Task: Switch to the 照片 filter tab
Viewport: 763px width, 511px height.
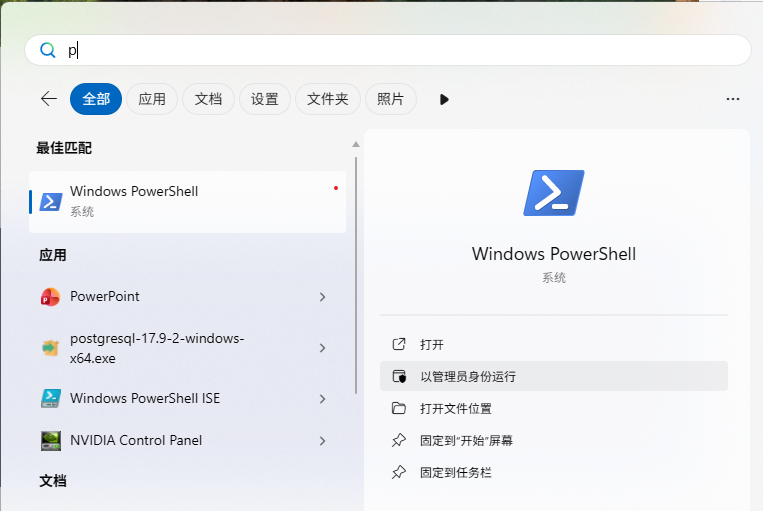Action: 390,99
